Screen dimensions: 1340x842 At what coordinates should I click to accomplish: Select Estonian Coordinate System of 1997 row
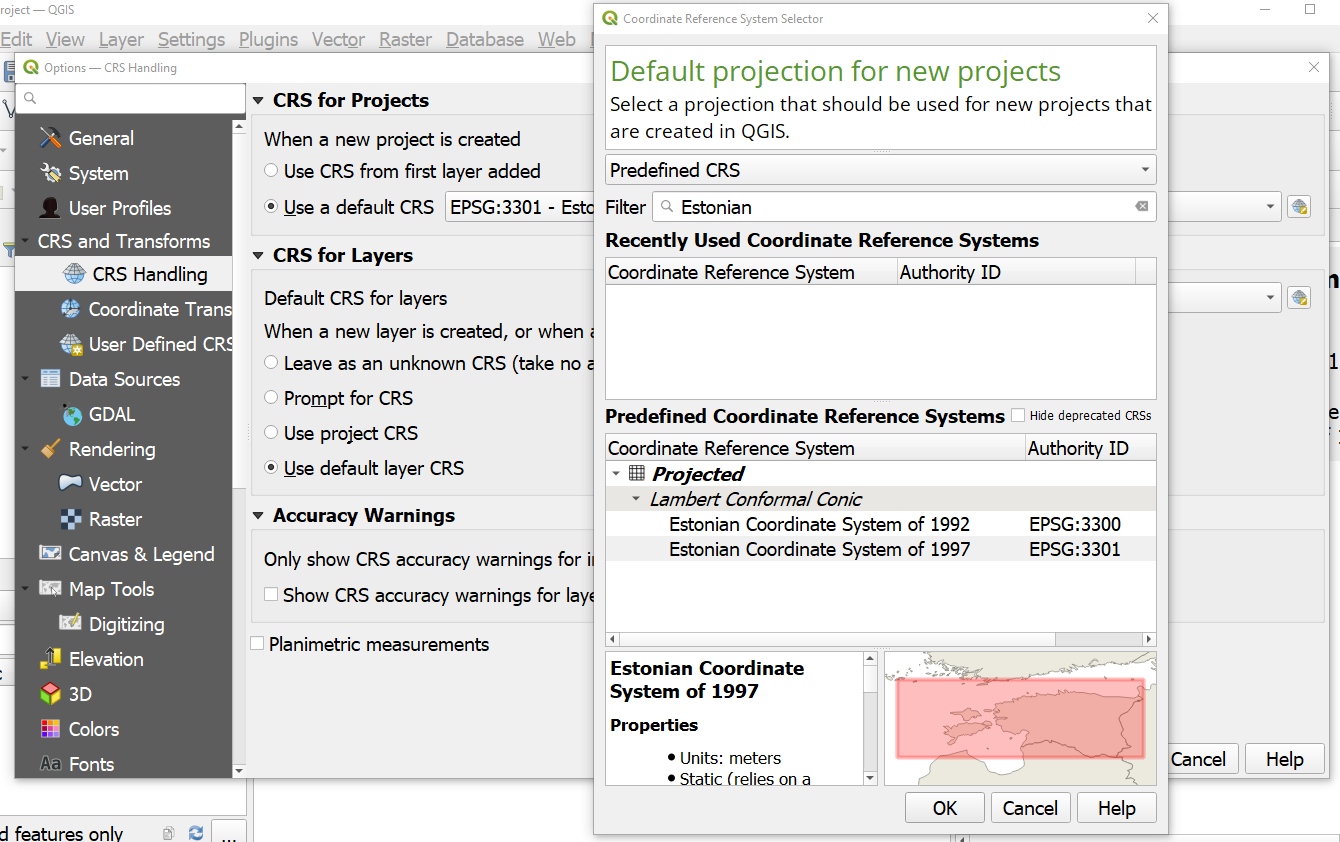(880, 549)
